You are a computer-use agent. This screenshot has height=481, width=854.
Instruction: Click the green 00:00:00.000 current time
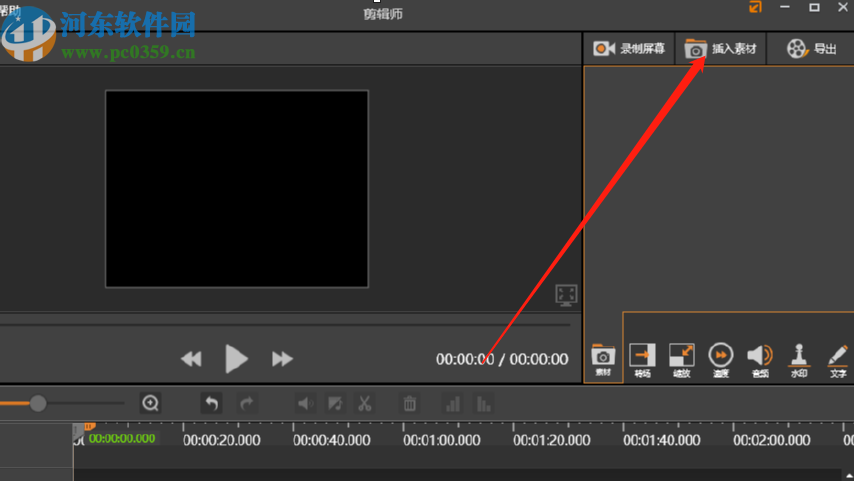(122, 439)
